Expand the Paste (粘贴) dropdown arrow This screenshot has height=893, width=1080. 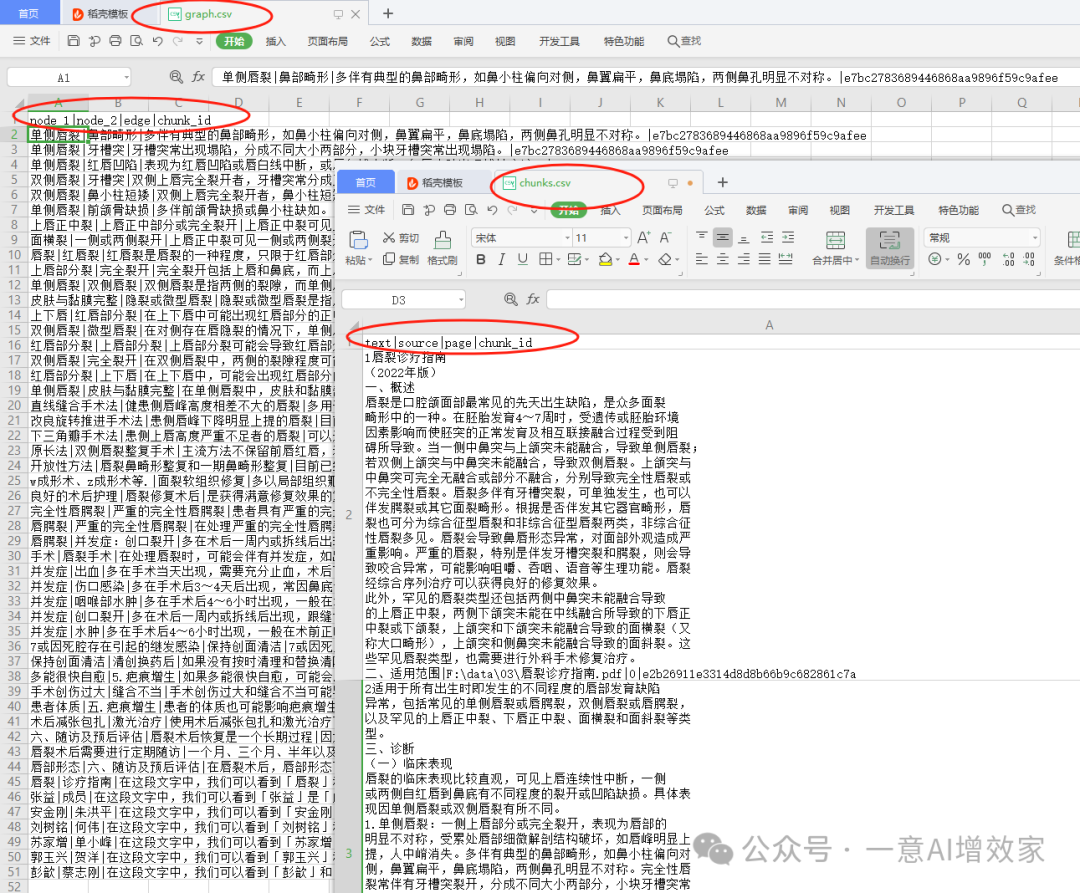click(370, 260)
